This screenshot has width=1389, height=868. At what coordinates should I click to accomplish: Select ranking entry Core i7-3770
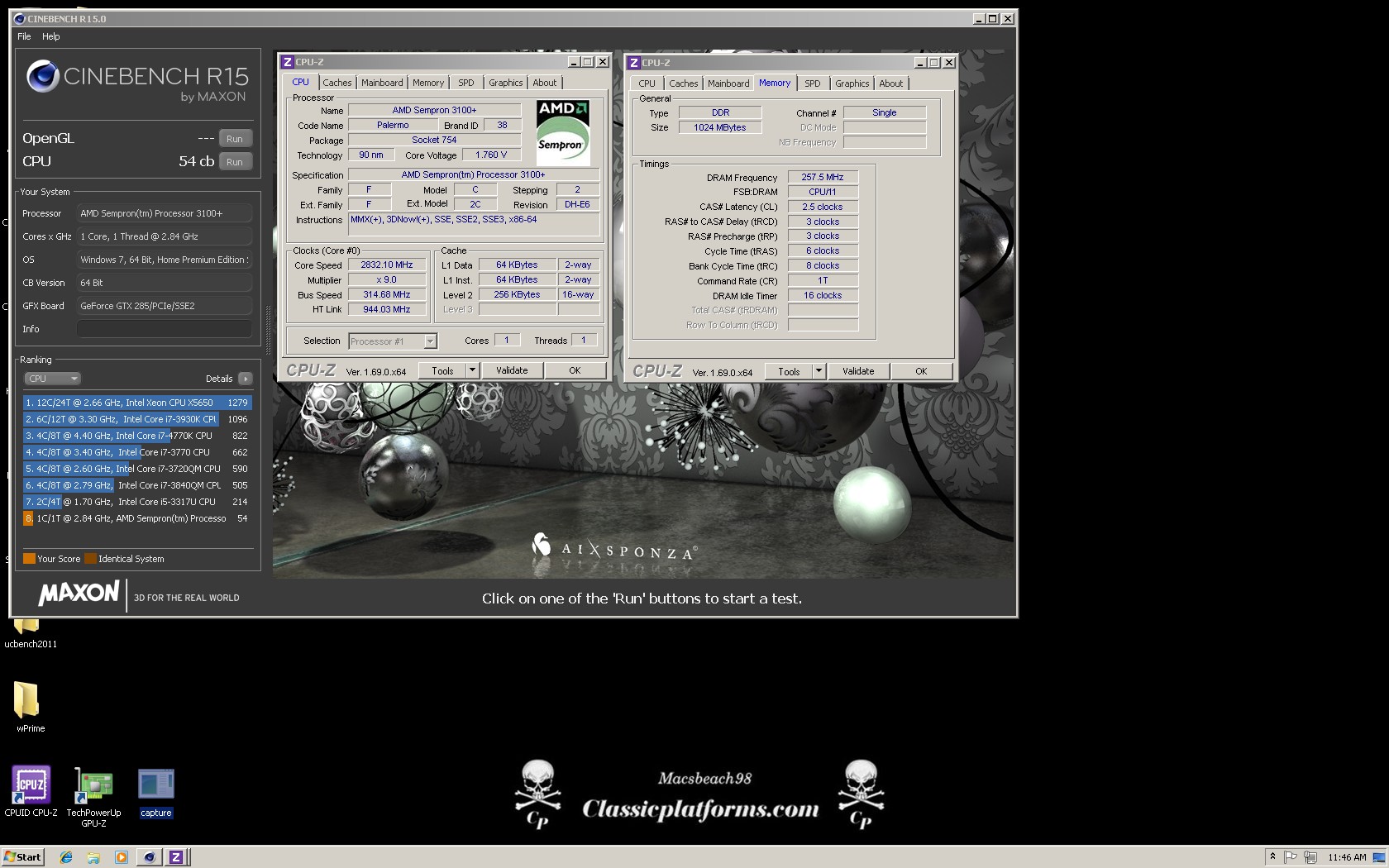[137, 452]
